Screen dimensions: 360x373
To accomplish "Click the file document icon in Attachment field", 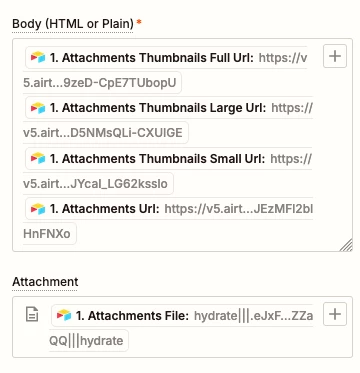I will pyautogui.click(x=32, y=315).
